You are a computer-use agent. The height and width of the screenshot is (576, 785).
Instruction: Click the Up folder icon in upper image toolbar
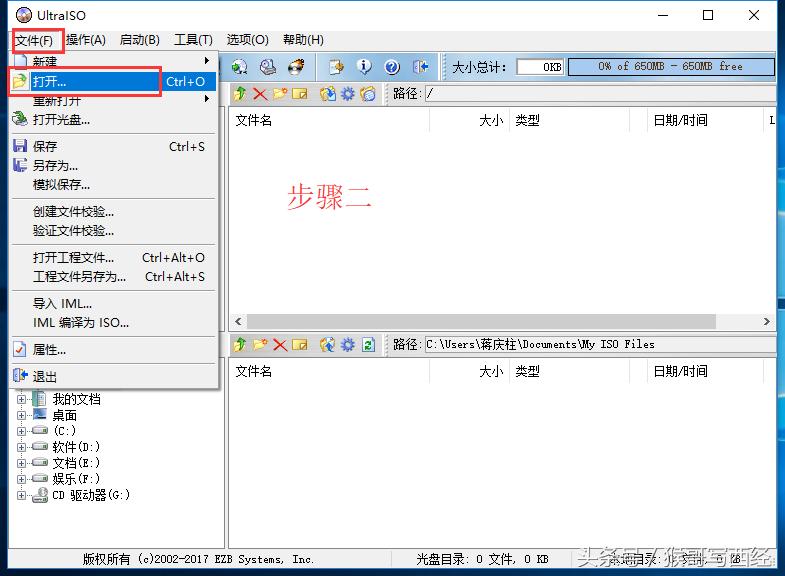240,94
